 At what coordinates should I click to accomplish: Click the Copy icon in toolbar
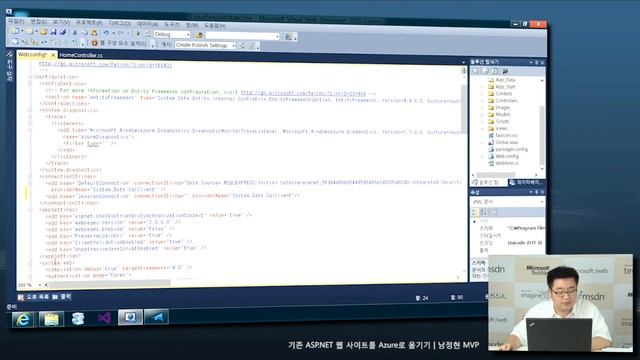pyautogui.click(x=84, y=33)
